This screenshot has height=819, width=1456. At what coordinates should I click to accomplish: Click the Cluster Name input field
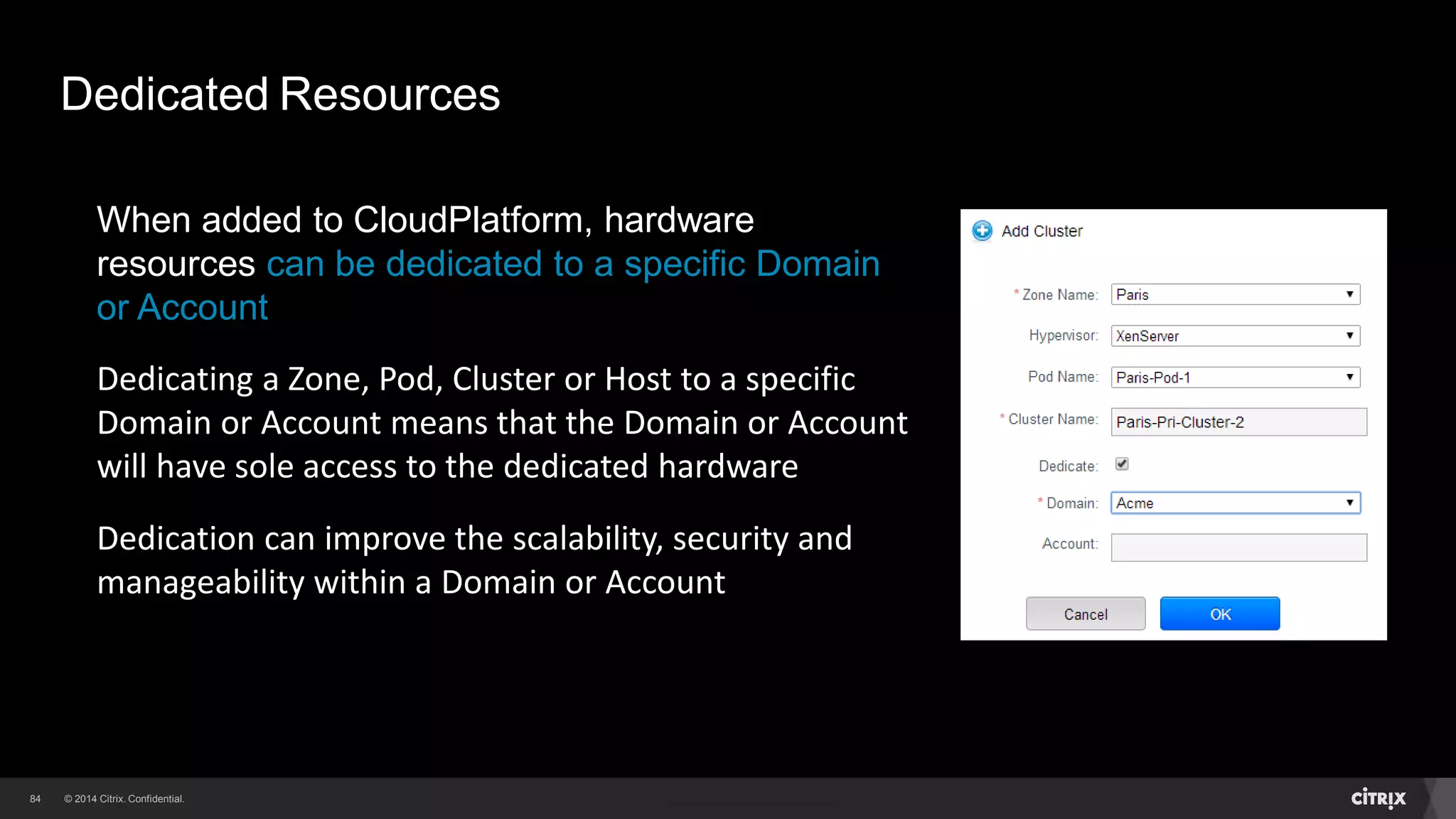point(1238,422)
